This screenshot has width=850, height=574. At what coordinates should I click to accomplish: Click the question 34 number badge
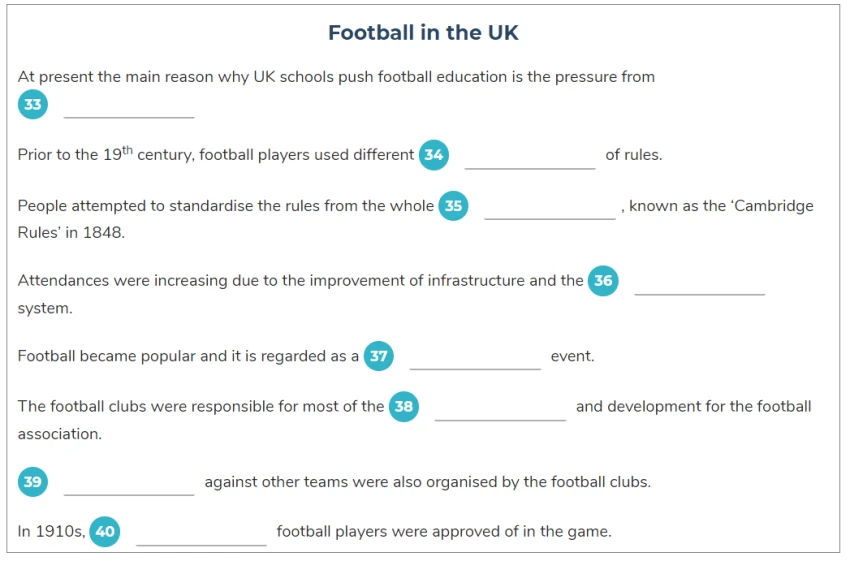[434, 155]
